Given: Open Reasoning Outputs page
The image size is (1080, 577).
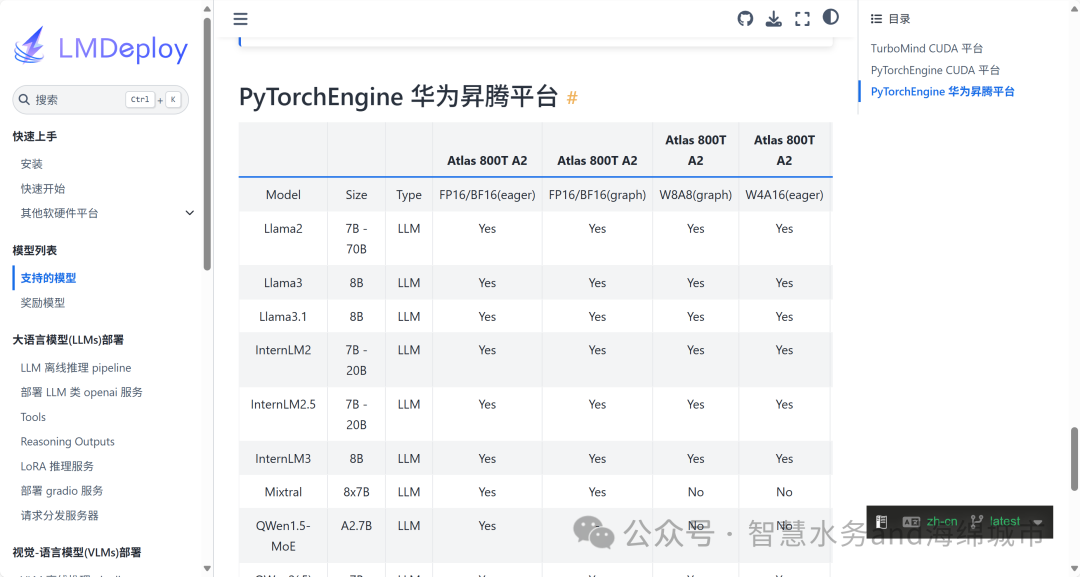Looking at the screenshot, I should [68, 441].
